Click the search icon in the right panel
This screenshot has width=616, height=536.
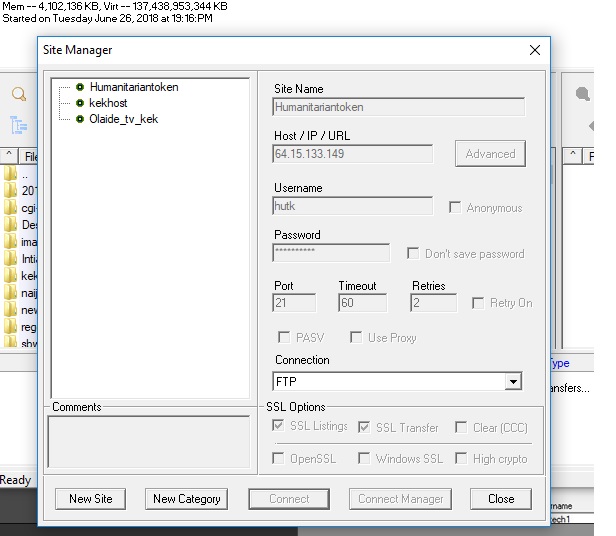point(582,94)
